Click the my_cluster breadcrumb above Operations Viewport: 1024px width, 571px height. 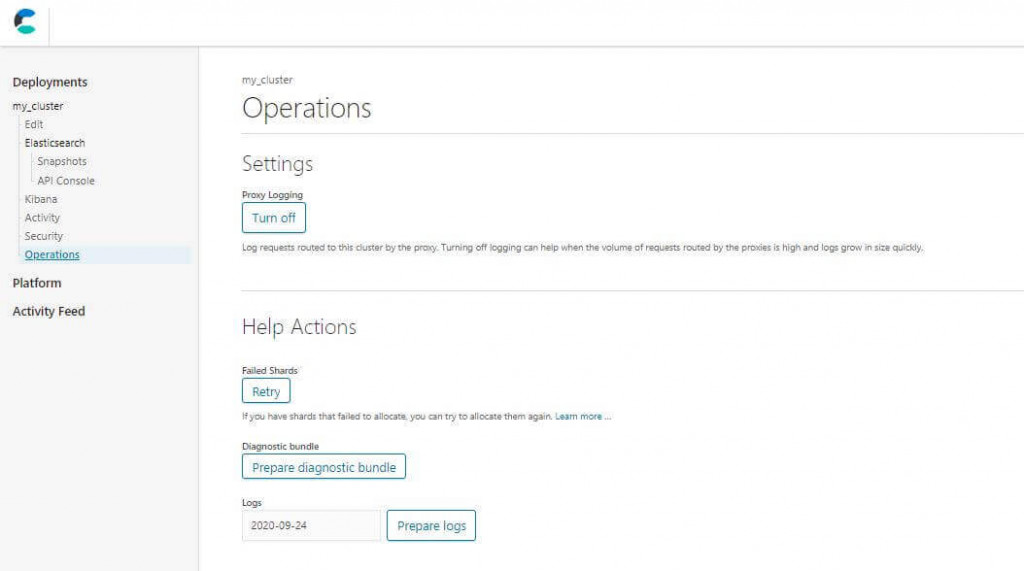pos(267,80)
